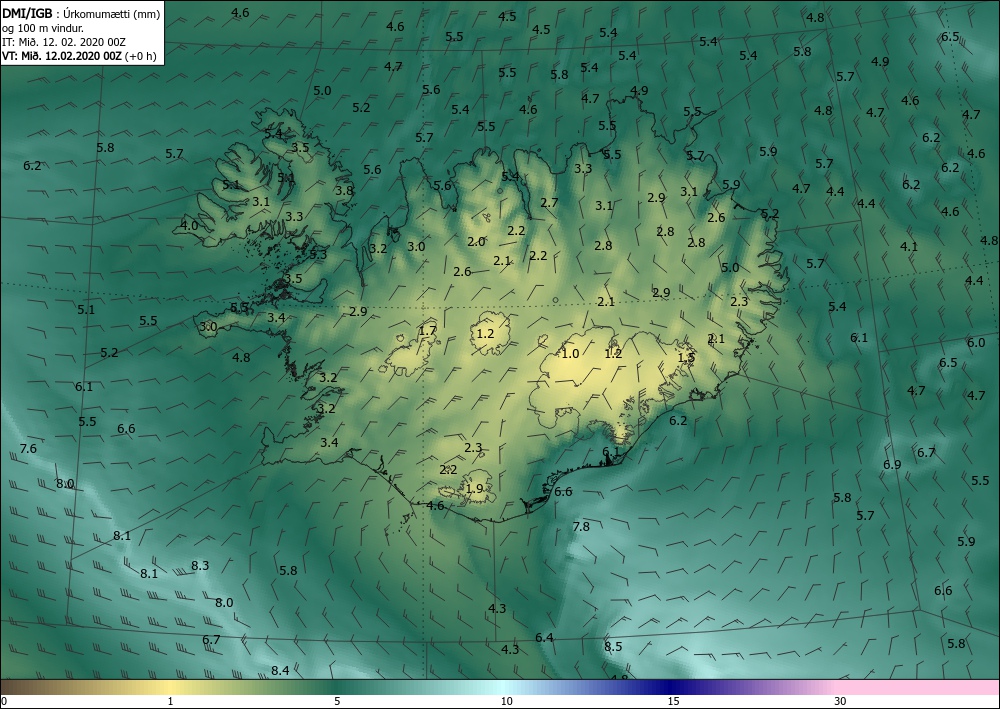Click the map value "2.0"

click(x=476, y=242)
